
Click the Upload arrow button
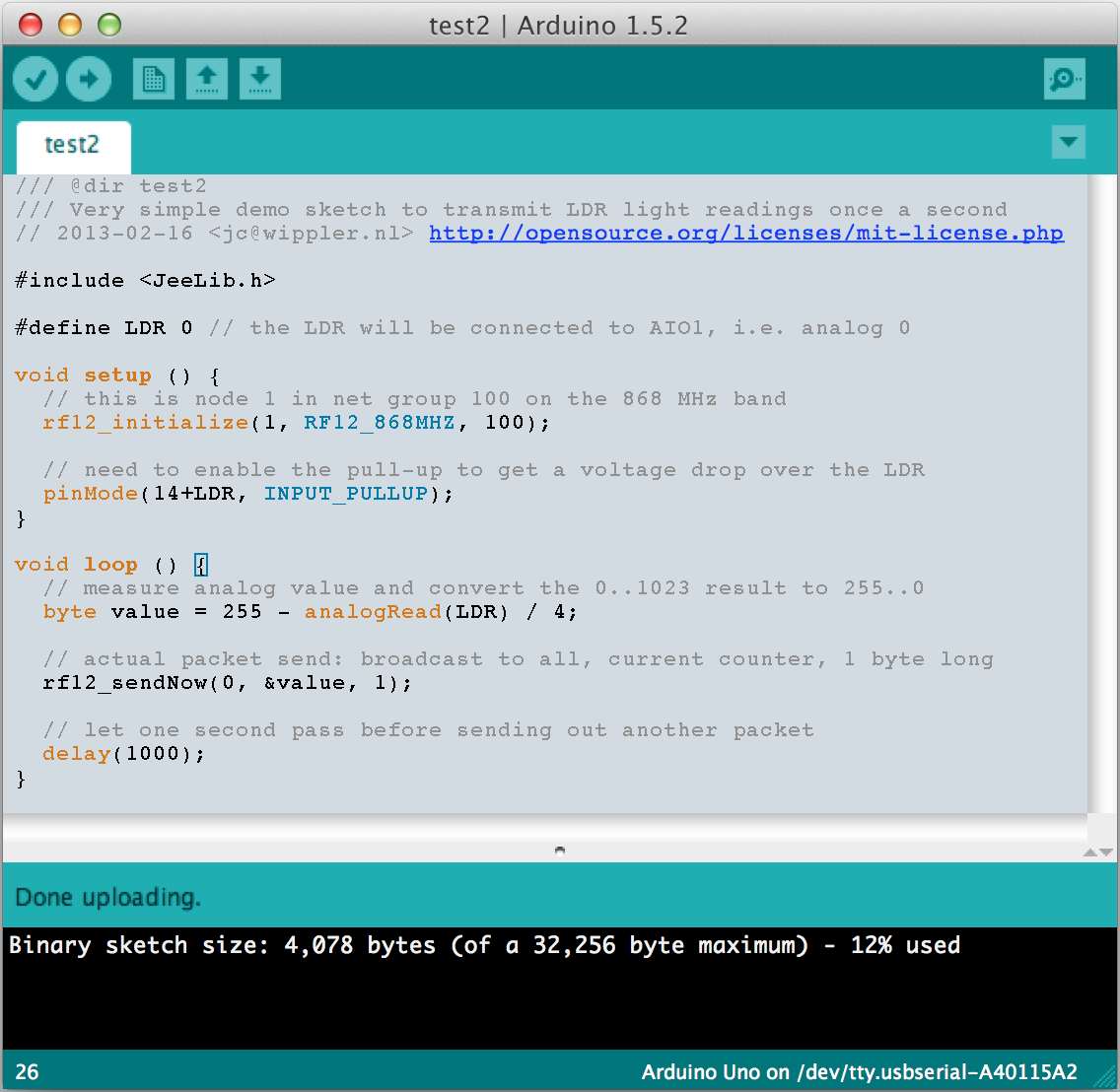[89, 79]
